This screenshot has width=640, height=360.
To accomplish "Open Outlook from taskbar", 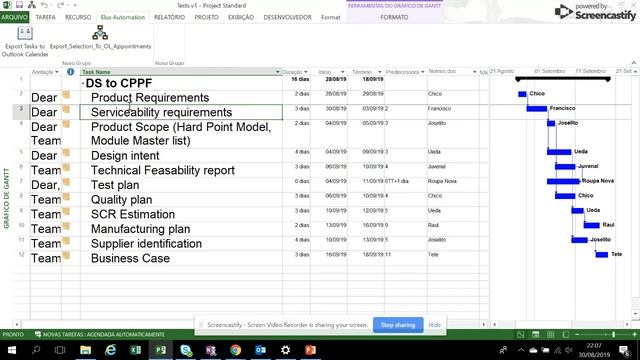I will [x=260, y=350].
